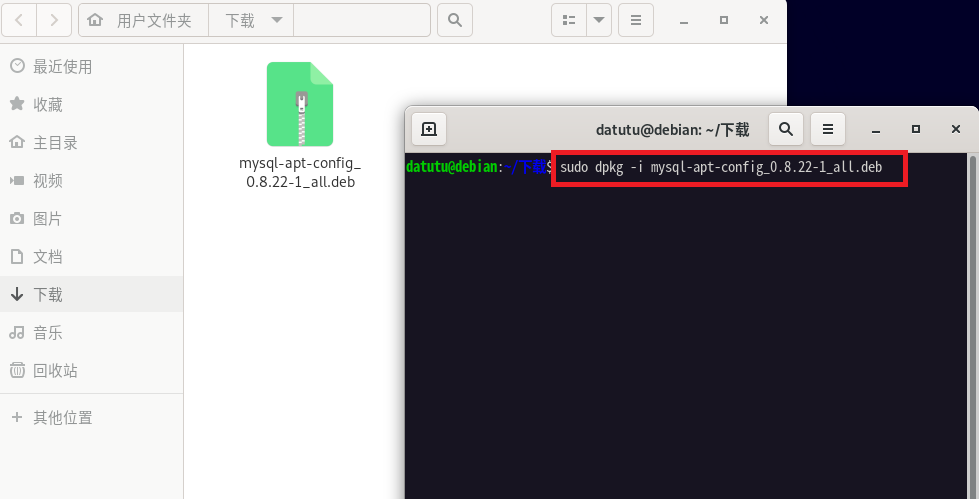Open 其他位置 other locations

(92, 417)
